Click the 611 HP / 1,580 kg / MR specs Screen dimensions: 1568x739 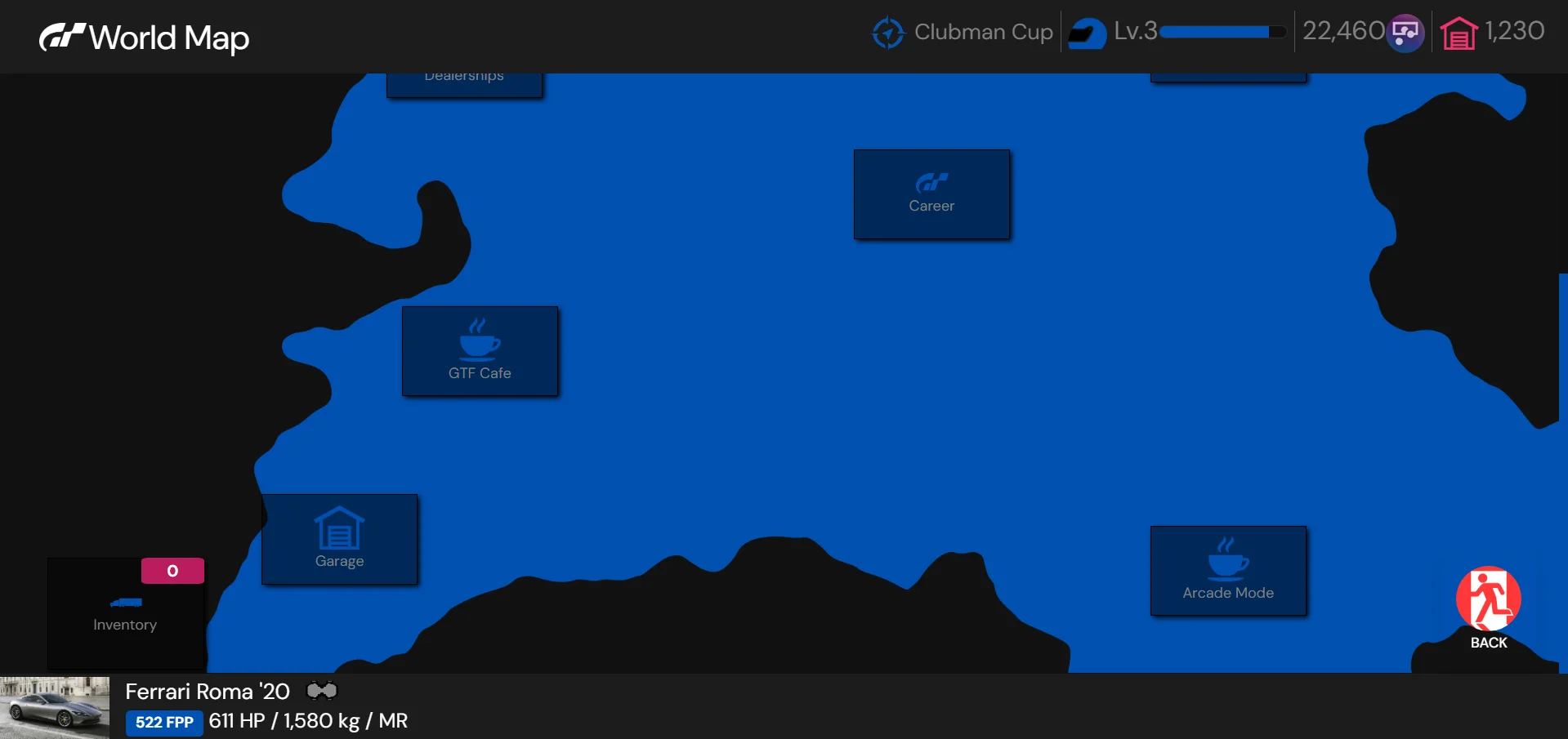(308, 721)
